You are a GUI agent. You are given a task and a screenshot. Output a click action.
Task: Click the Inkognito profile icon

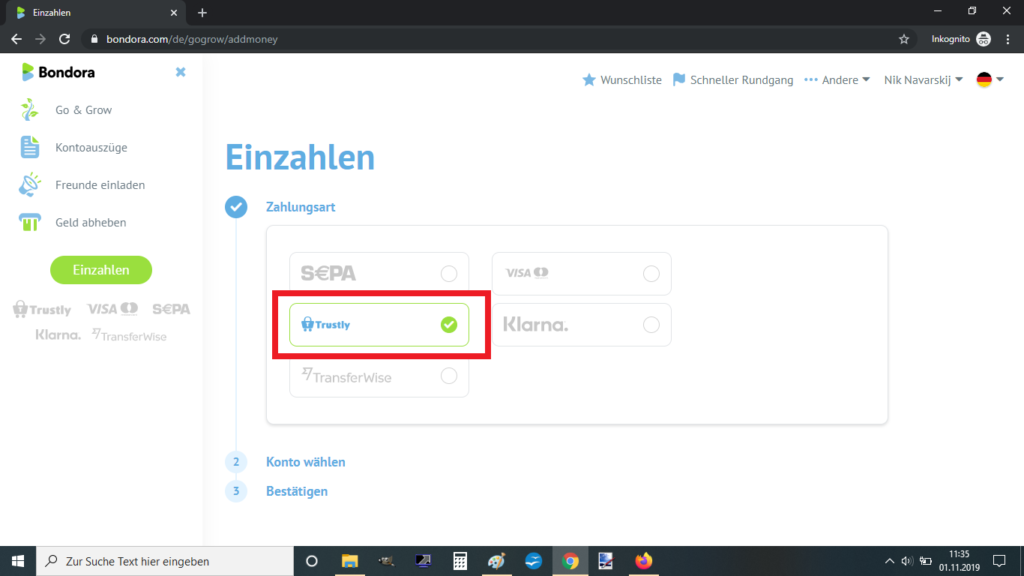[x=984, y=39]
